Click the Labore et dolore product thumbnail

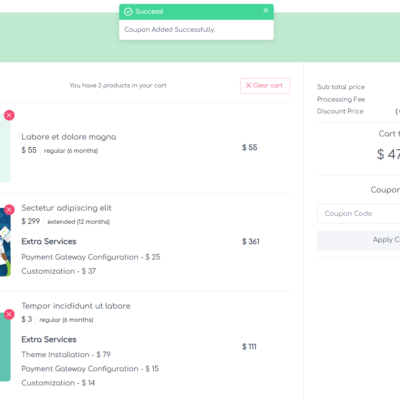click(x=5, y=148)
